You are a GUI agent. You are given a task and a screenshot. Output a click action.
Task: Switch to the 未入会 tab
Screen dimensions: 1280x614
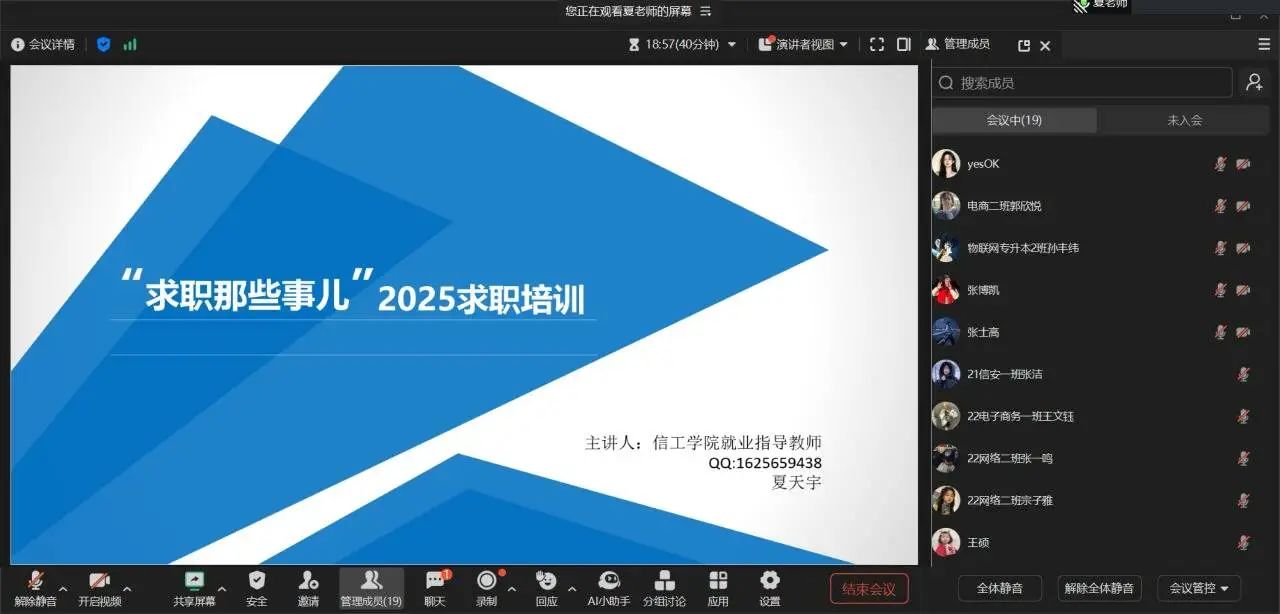pos(1184,120)
